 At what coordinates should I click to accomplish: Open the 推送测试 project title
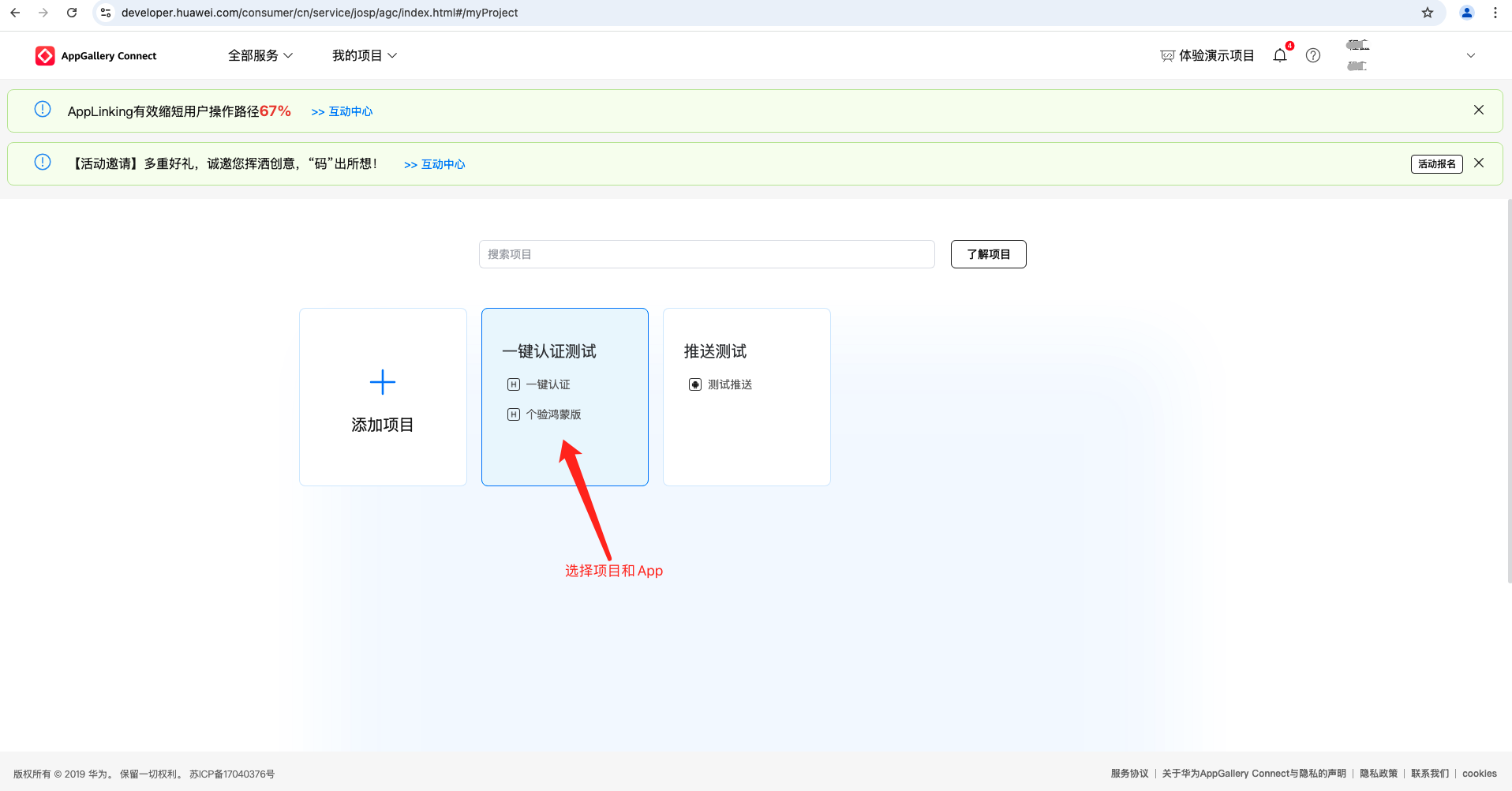click(x=715, y=351)
